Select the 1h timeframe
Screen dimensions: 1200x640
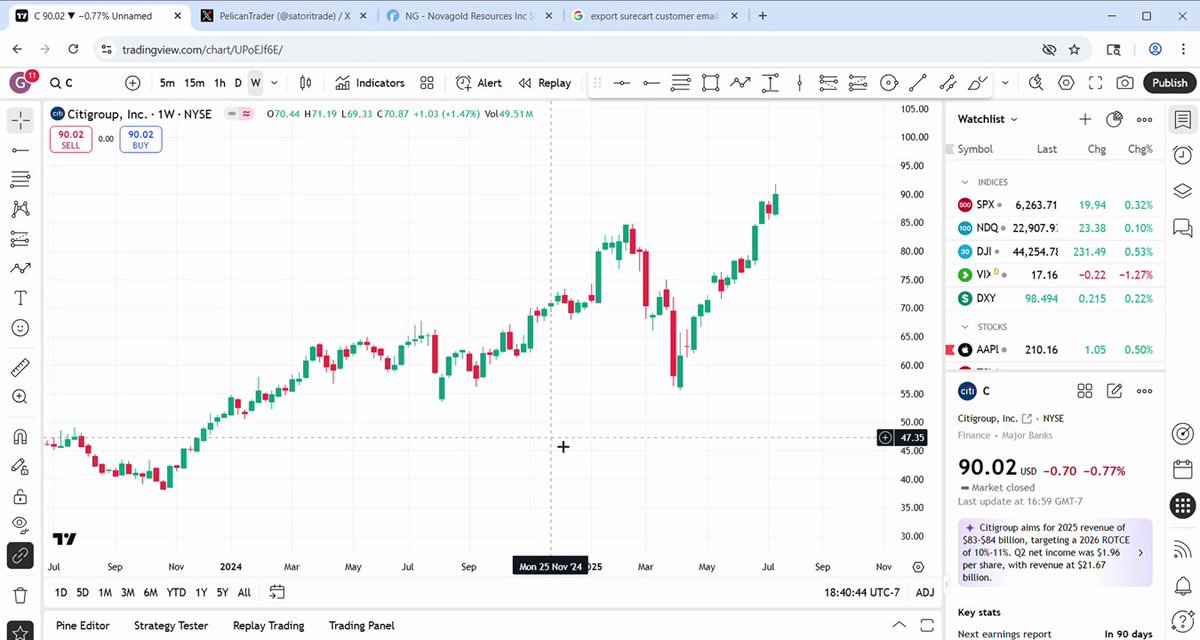coord(220,83)
